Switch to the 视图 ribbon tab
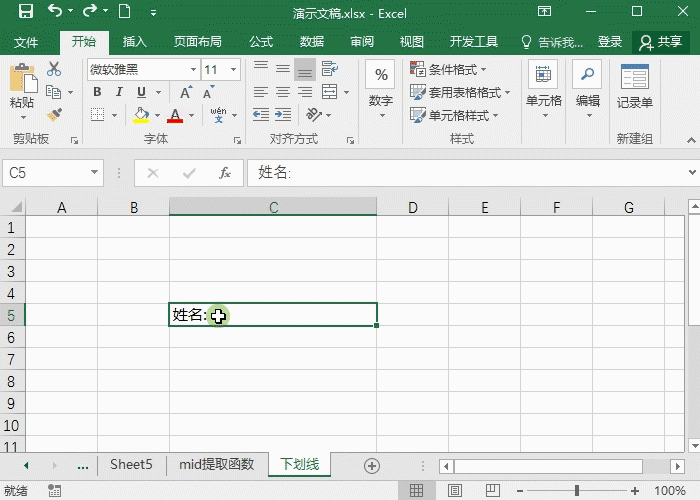Screen dimensions: 700x500 [412, 42]
